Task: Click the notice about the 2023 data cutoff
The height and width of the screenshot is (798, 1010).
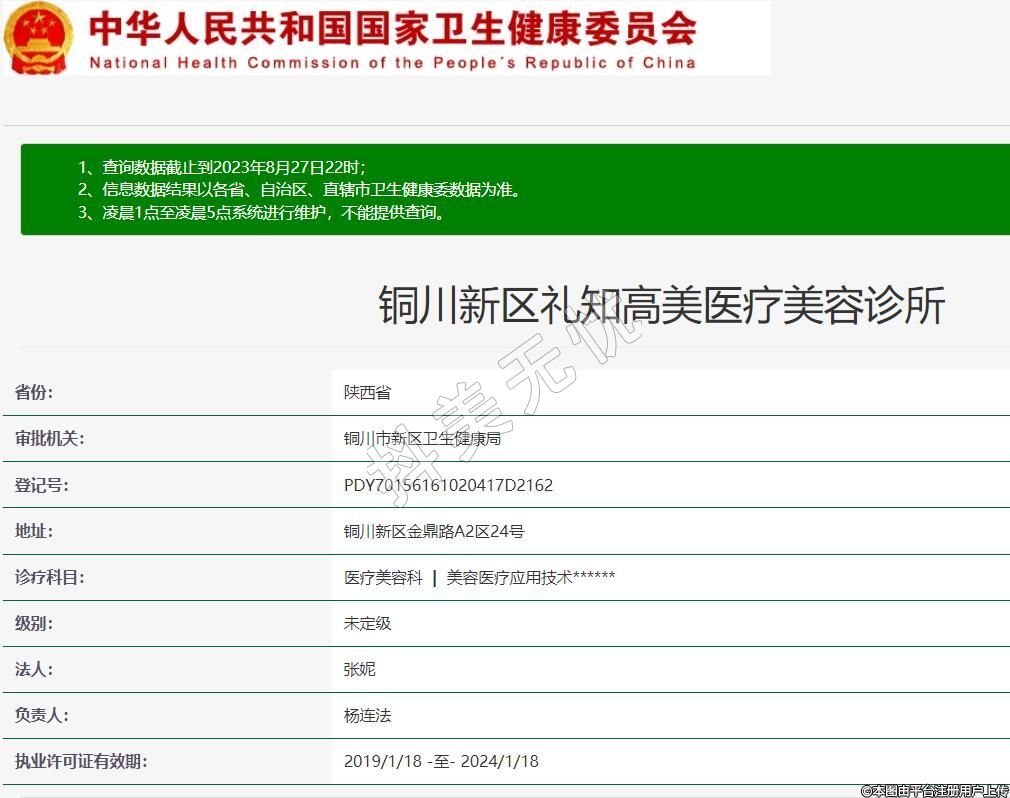Action: point(221,167)
